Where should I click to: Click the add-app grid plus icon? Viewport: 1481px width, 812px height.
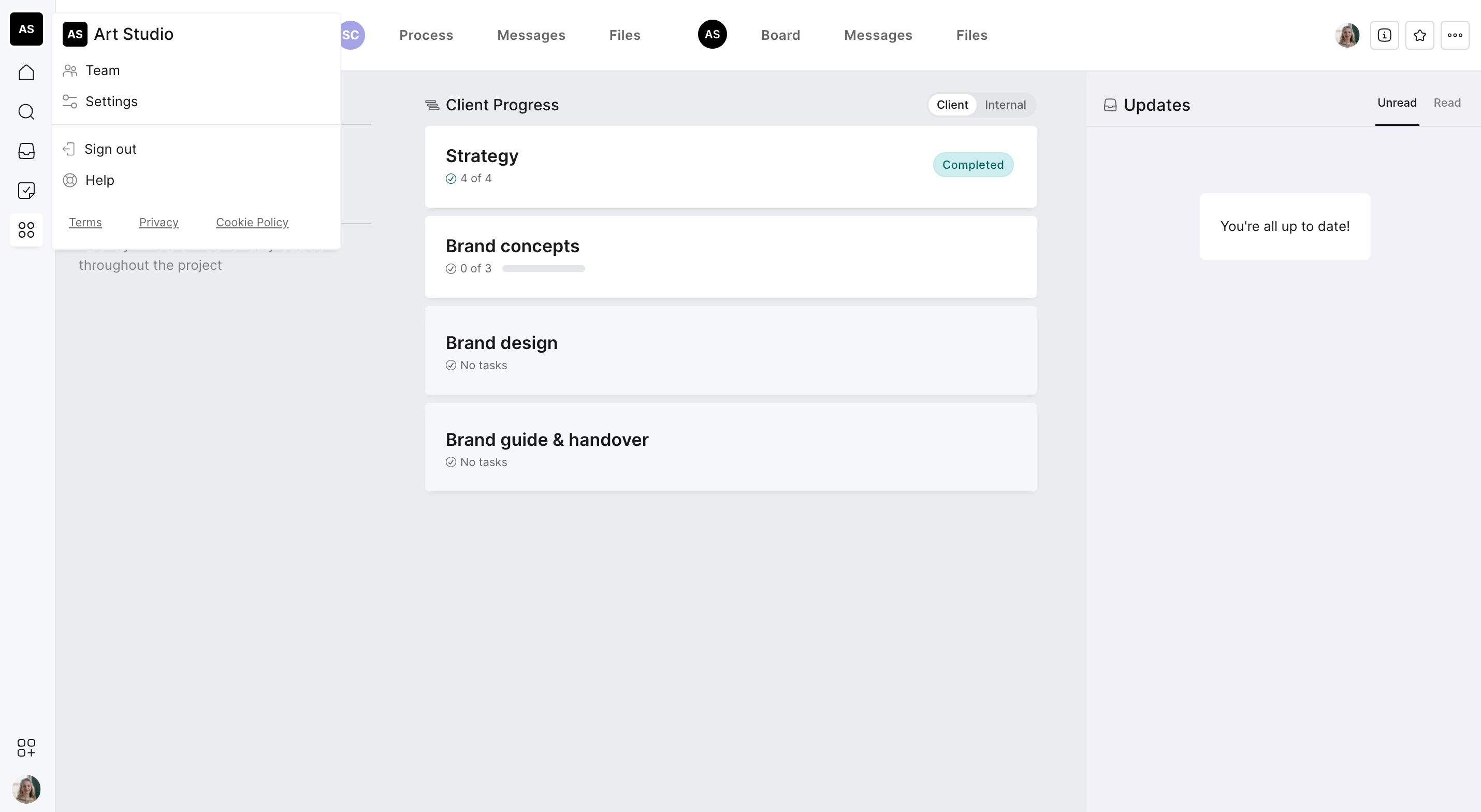(x=26, y=748)
